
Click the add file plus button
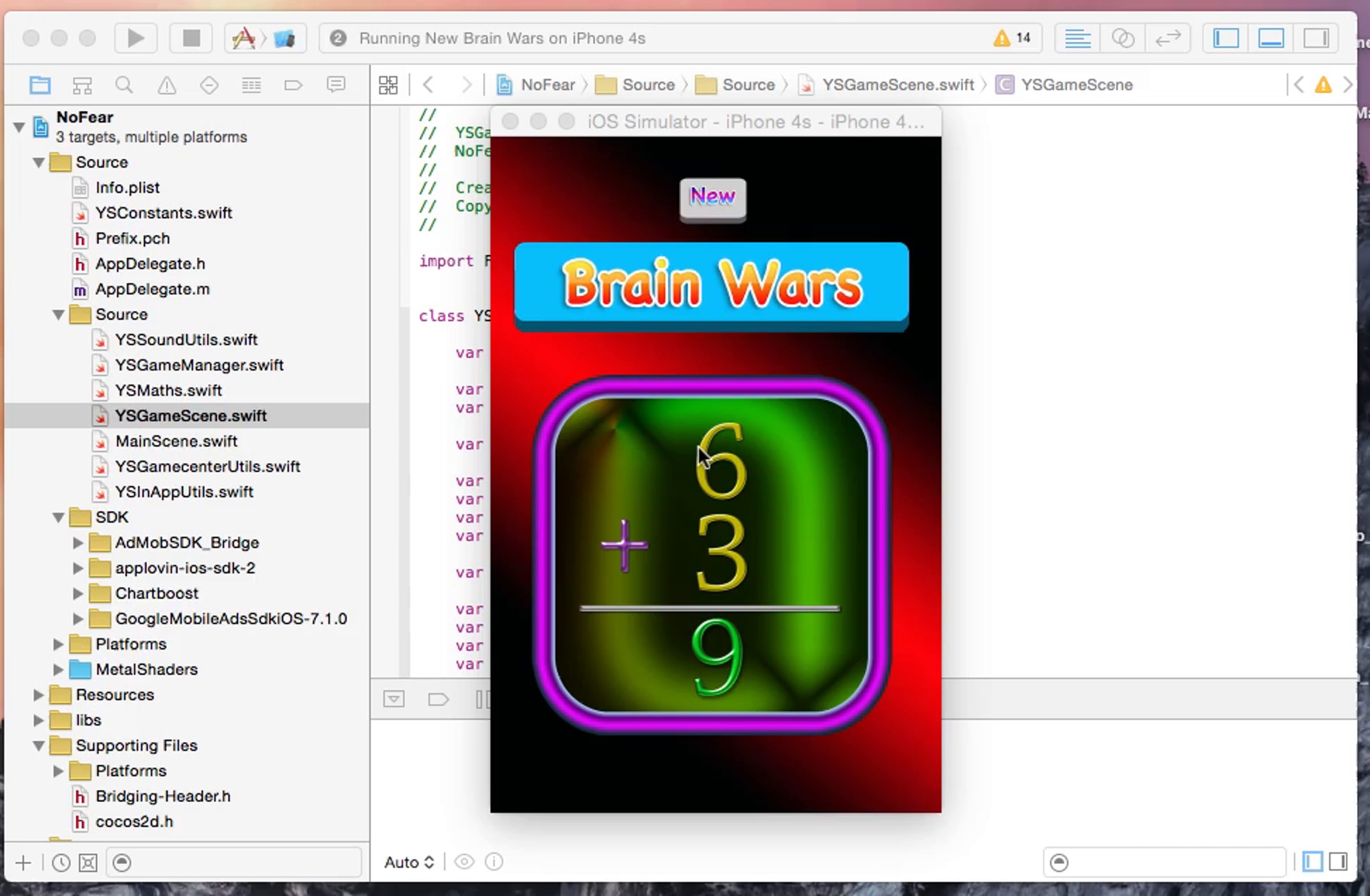point(23,863)
